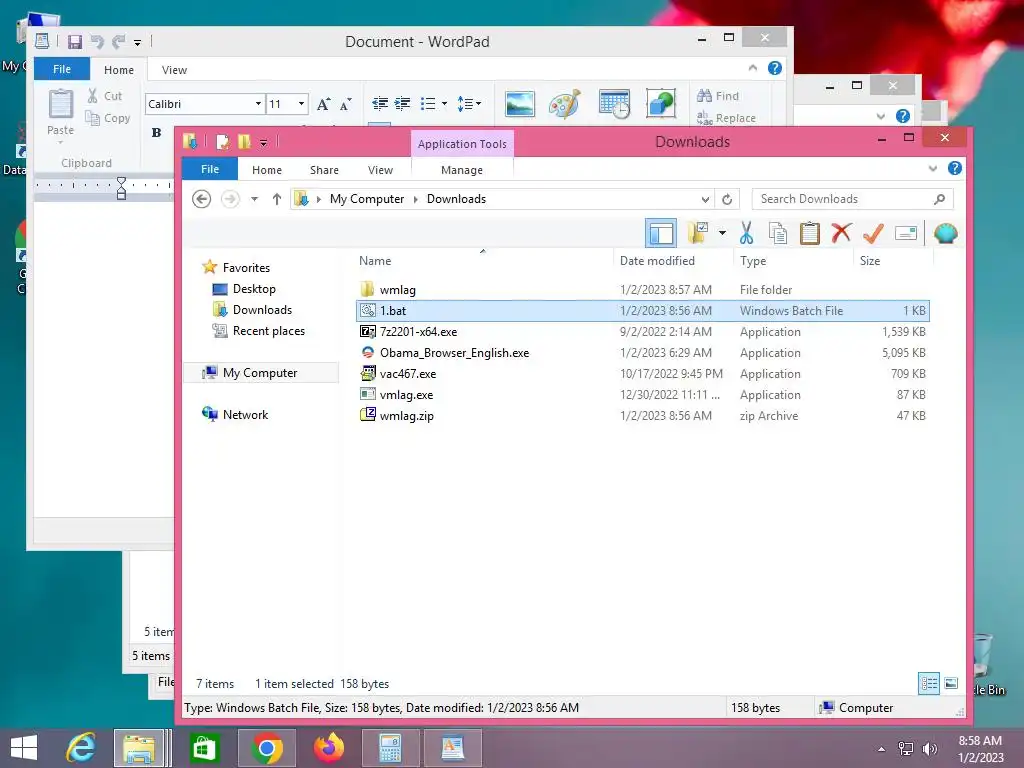Click the globe shell icon in Downloads toolbar
Screen dimensions: 1024x768
pos(945,233)
